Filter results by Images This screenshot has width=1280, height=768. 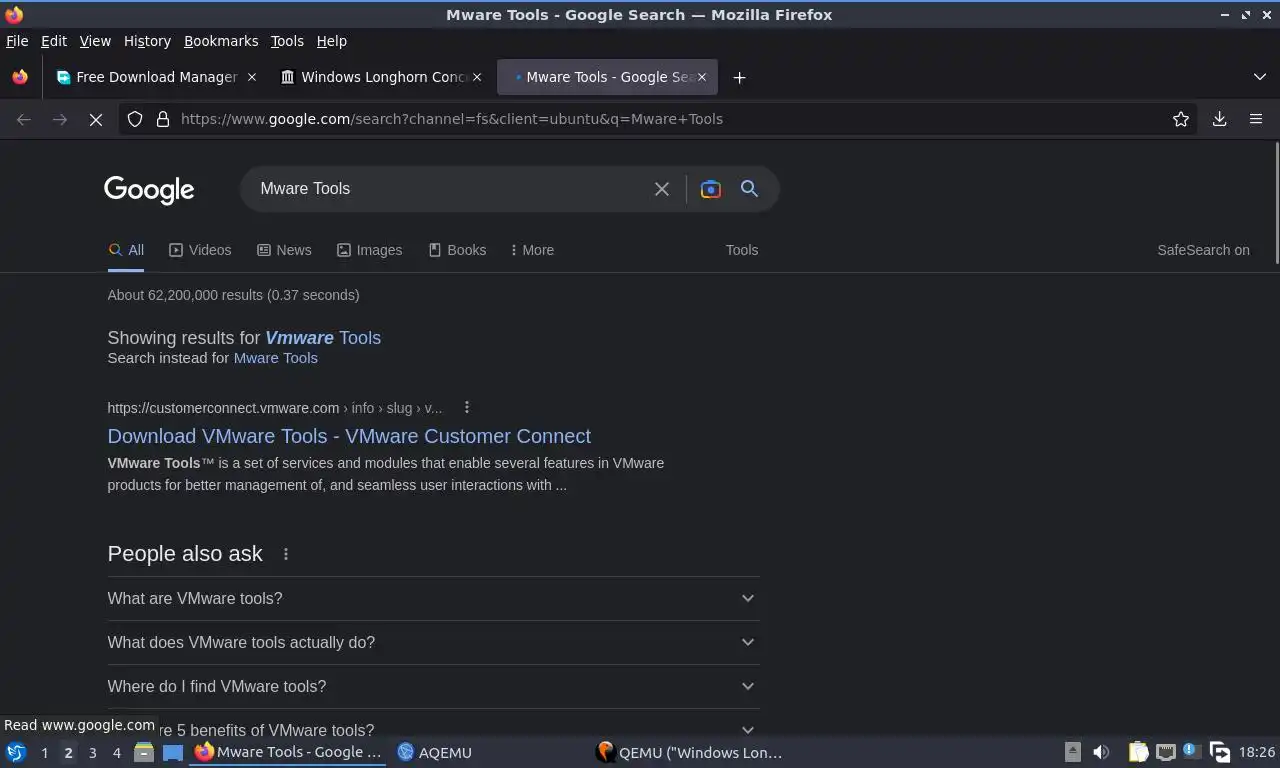(x=369, y=250)
